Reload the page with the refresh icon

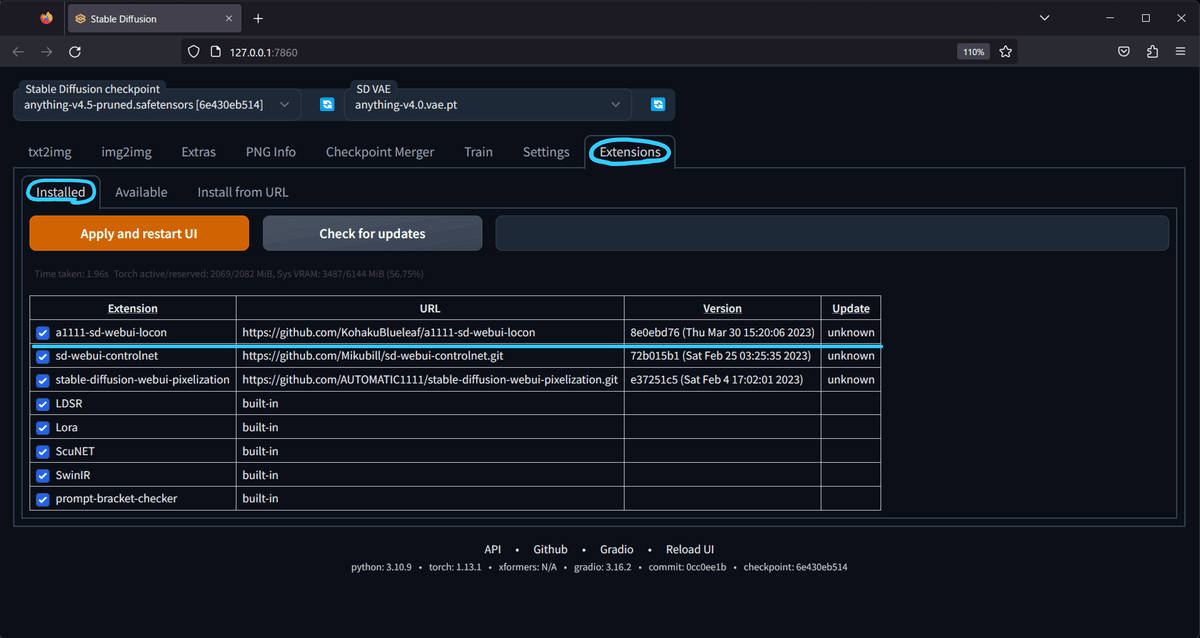74,51
